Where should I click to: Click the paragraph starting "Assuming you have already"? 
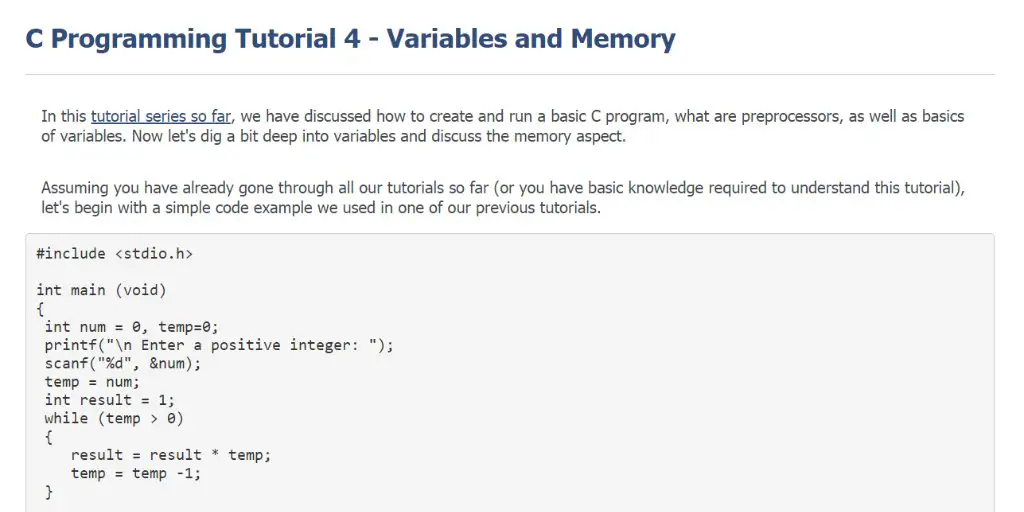tap(503, 199)
